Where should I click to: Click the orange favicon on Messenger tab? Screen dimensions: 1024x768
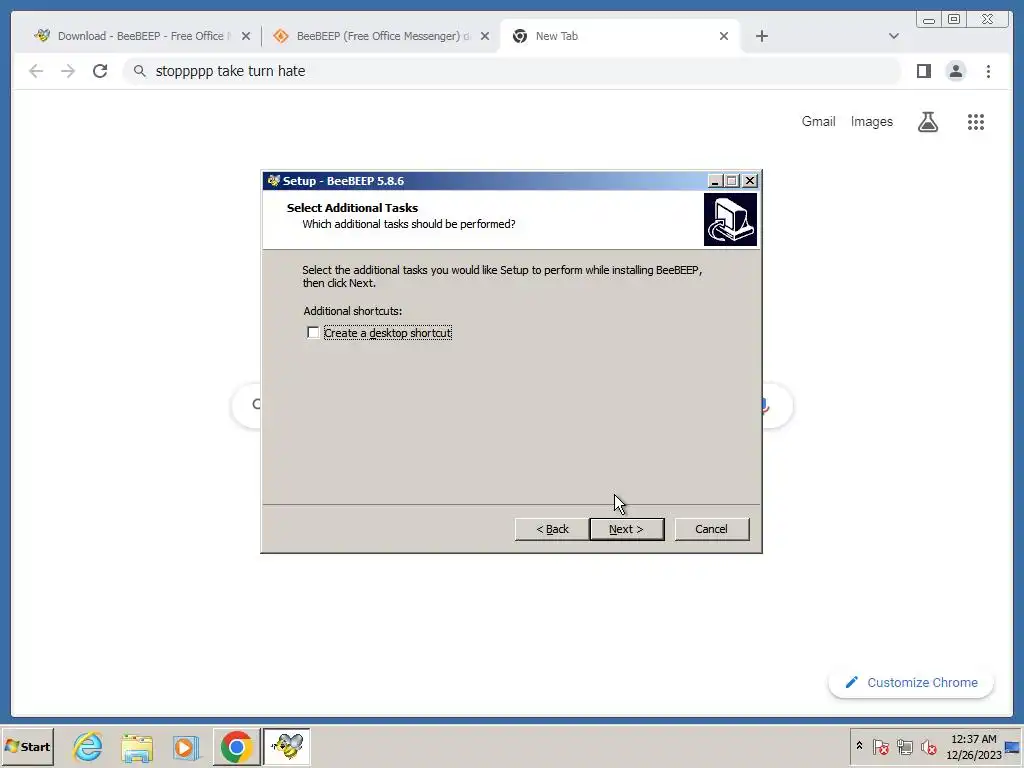(x=281, y=36)
